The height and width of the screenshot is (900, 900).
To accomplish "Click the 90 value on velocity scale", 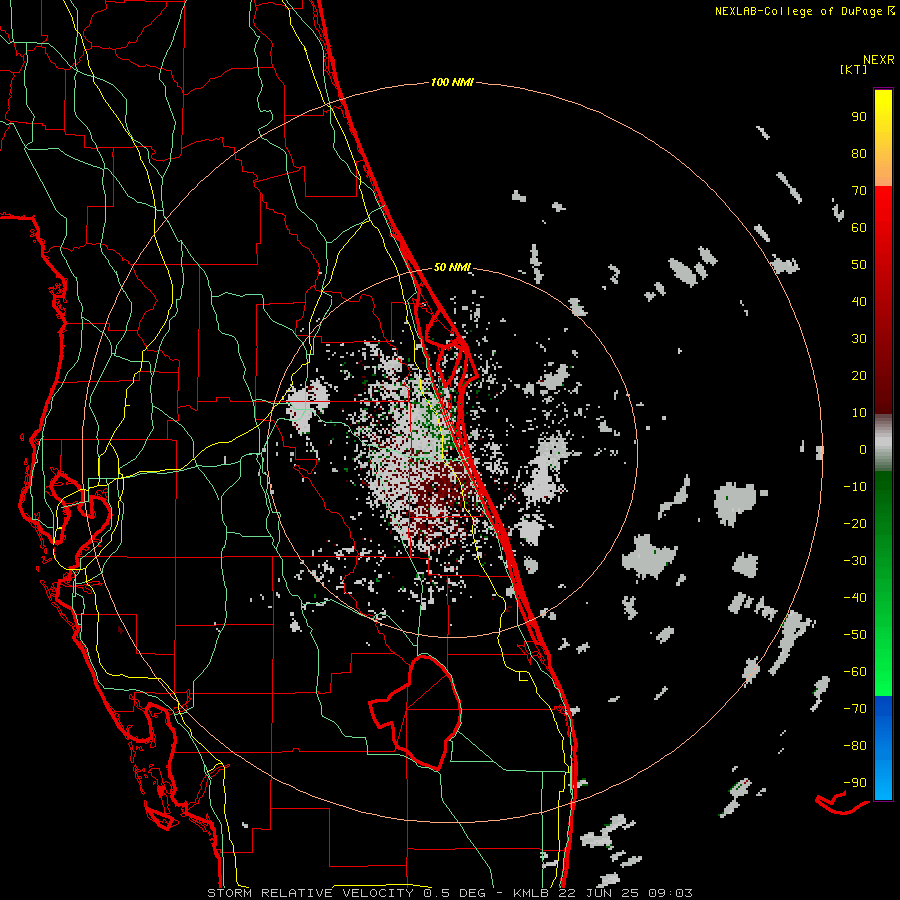I will (x=859, y=117).
